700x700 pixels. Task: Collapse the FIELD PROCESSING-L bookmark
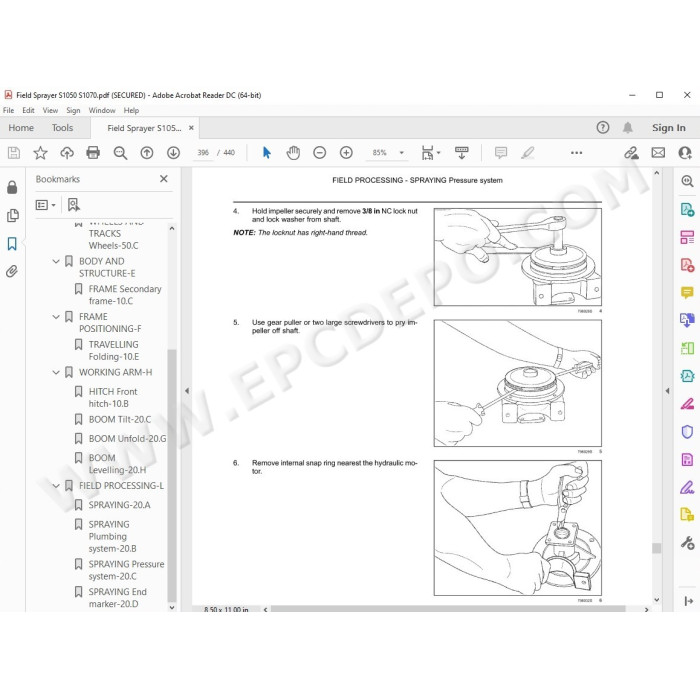(x=56, y=486)
